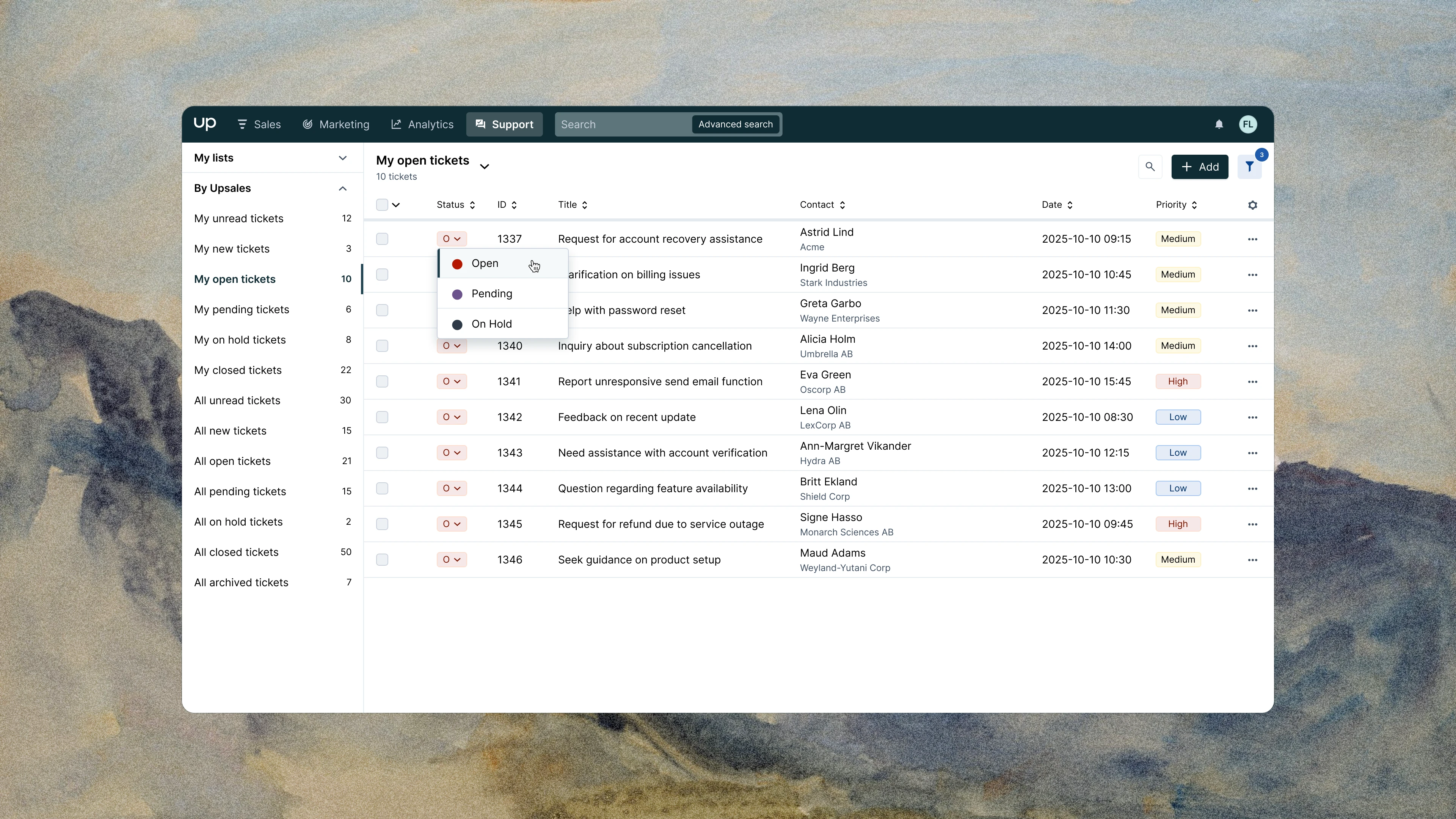The image size is (1456, 819).
Task: Open My unread tickets list
Action: [x=273, y=219]
